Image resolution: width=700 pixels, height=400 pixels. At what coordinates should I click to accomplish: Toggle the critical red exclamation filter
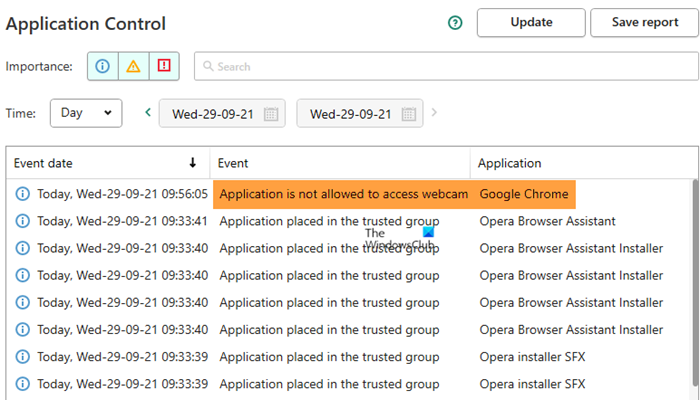[164, 66]
